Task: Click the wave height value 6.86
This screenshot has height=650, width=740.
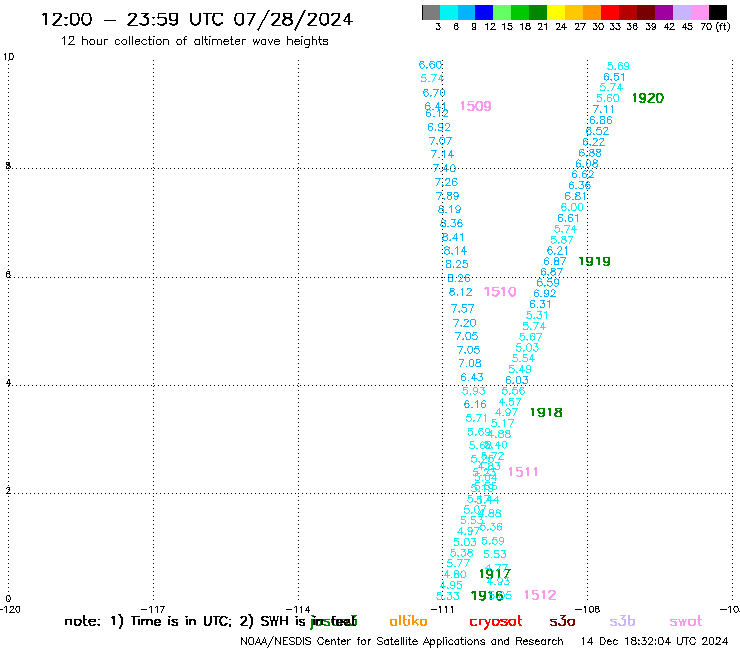Action: click(601, 120)
